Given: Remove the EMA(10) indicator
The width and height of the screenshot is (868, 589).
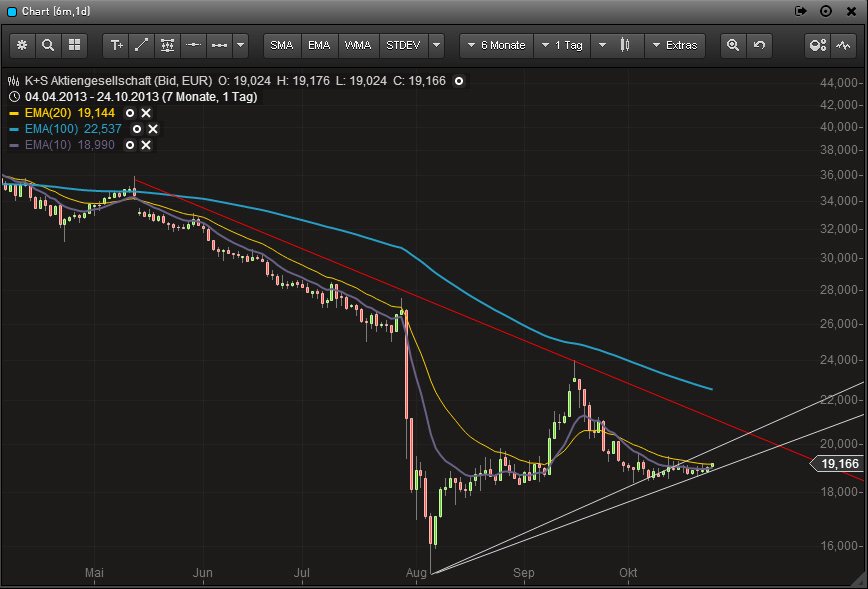Looking at the screenshot, I should pyautogui.click(x=146, y=145).
